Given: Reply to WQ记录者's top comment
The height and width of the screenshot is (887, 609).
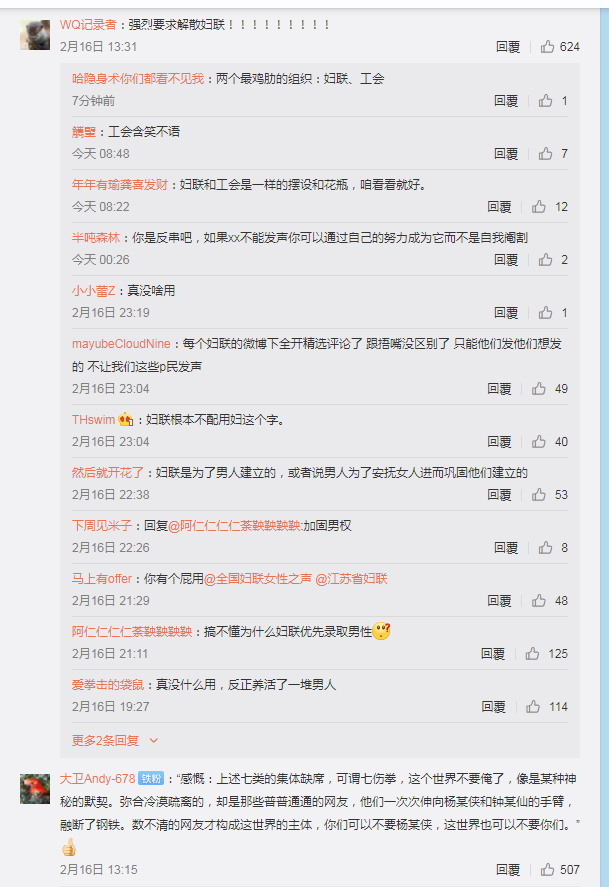Looking at the screenshot, I should point(508,46).
